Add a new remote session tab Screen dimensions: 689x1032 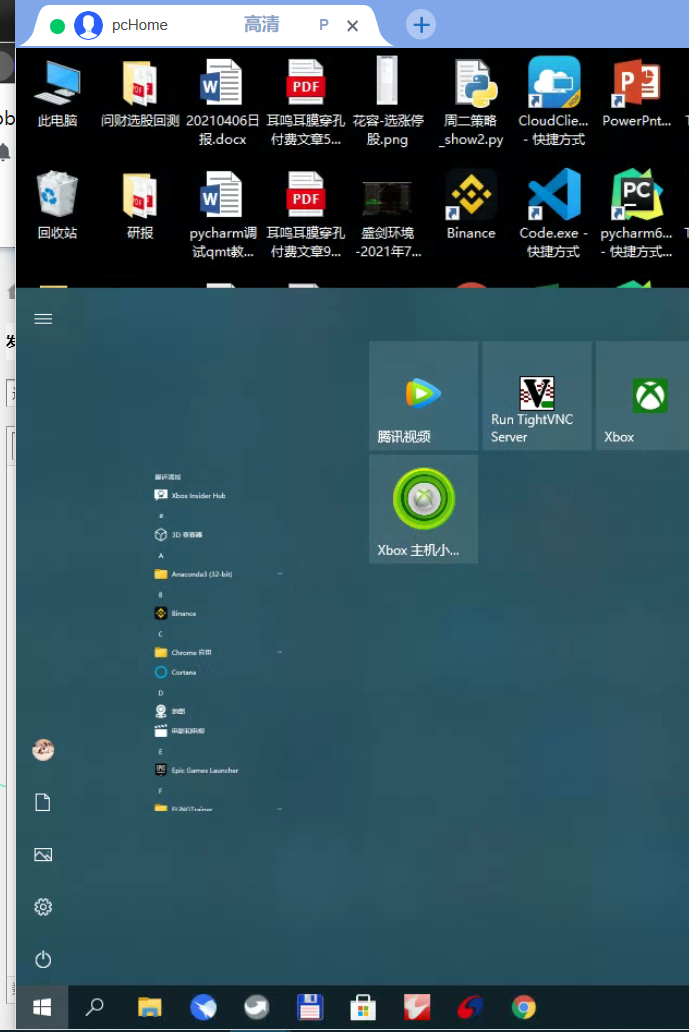[x=421, y=25]
